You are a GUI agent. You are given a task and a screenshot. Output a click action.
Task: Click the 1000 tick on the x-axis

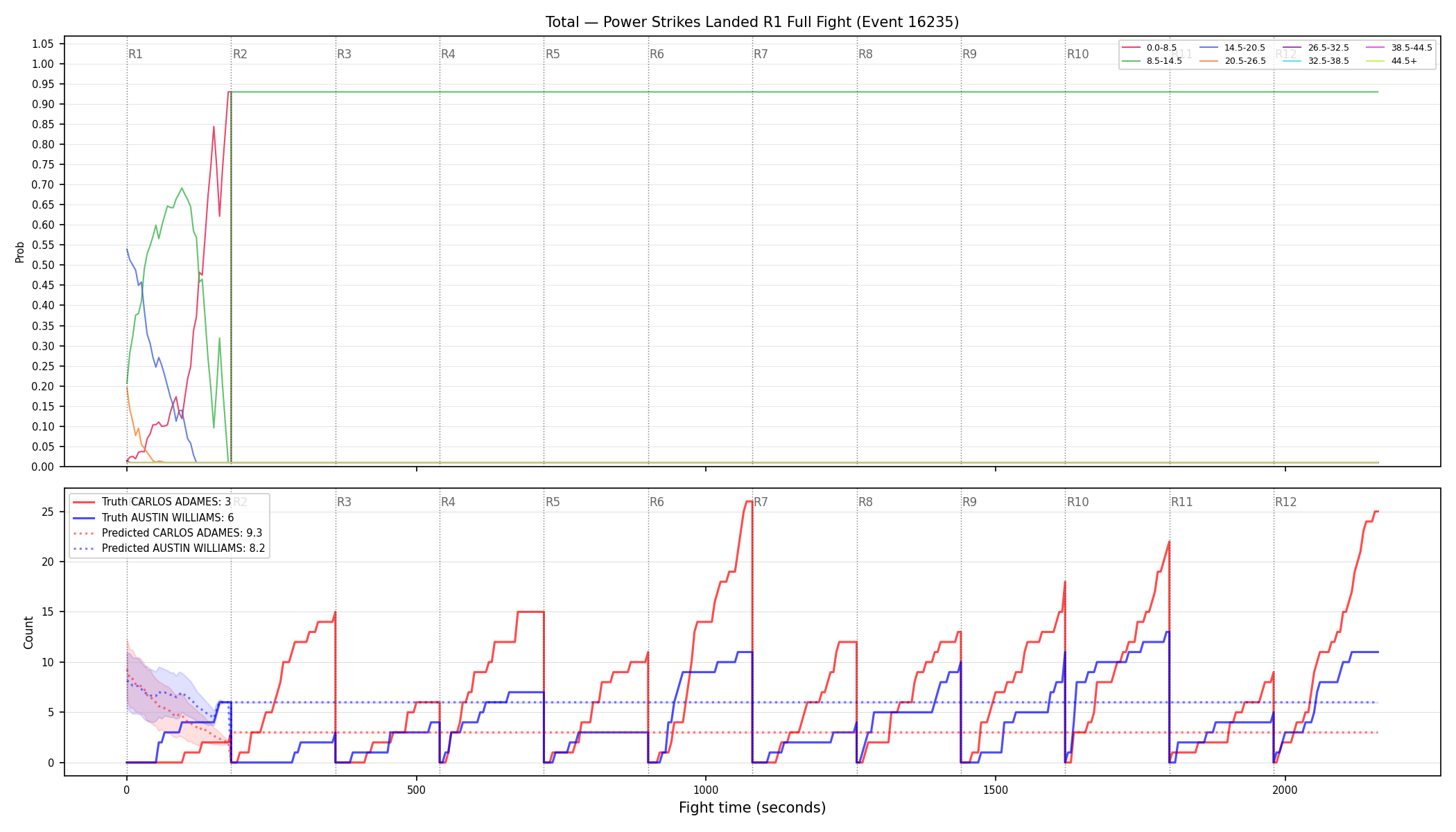(x=706, y=790)
